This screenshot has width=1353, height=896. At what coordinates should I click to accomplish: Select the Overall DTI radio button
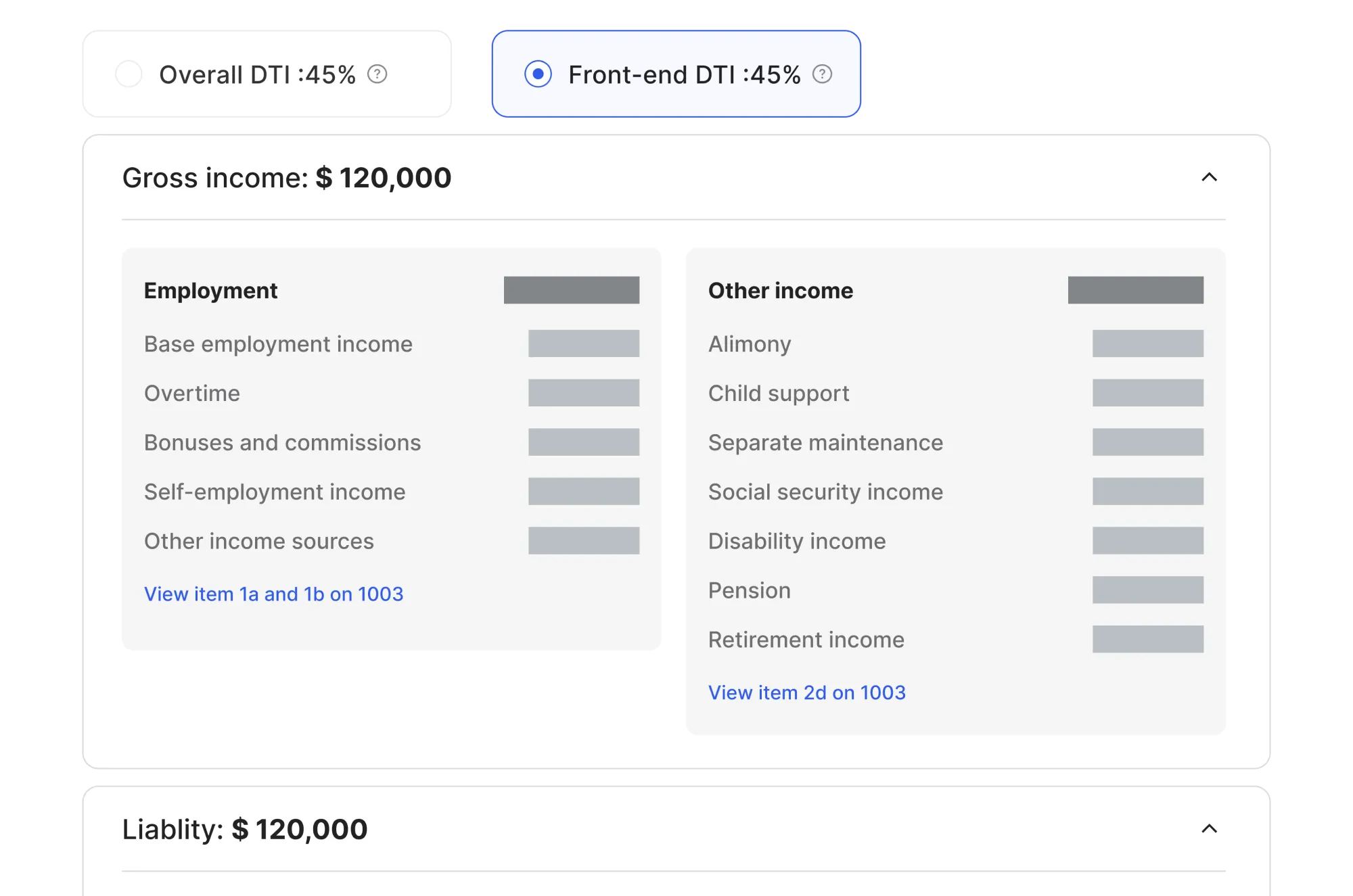130,74
